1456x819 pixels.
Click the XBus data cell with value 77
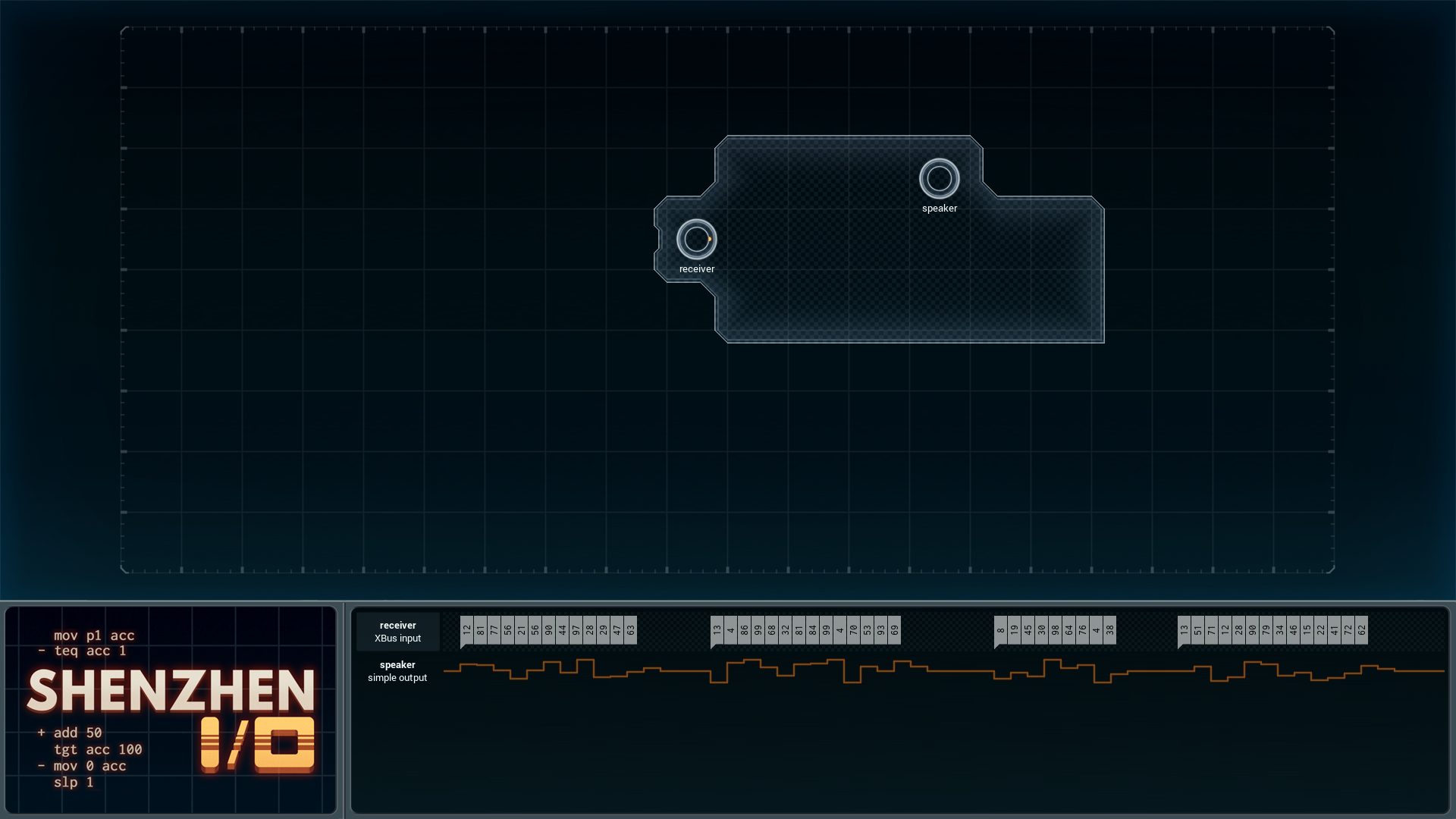pyautogui.click(x=494, y=630)
